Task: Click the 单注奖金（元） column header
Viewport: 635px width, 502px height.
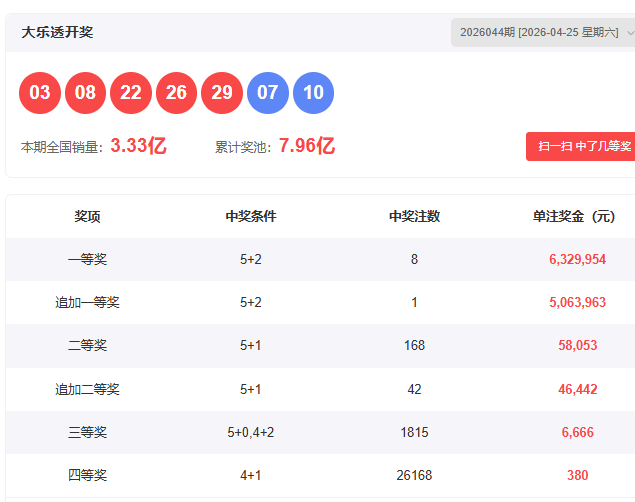Action: click(x=576, y=216)
